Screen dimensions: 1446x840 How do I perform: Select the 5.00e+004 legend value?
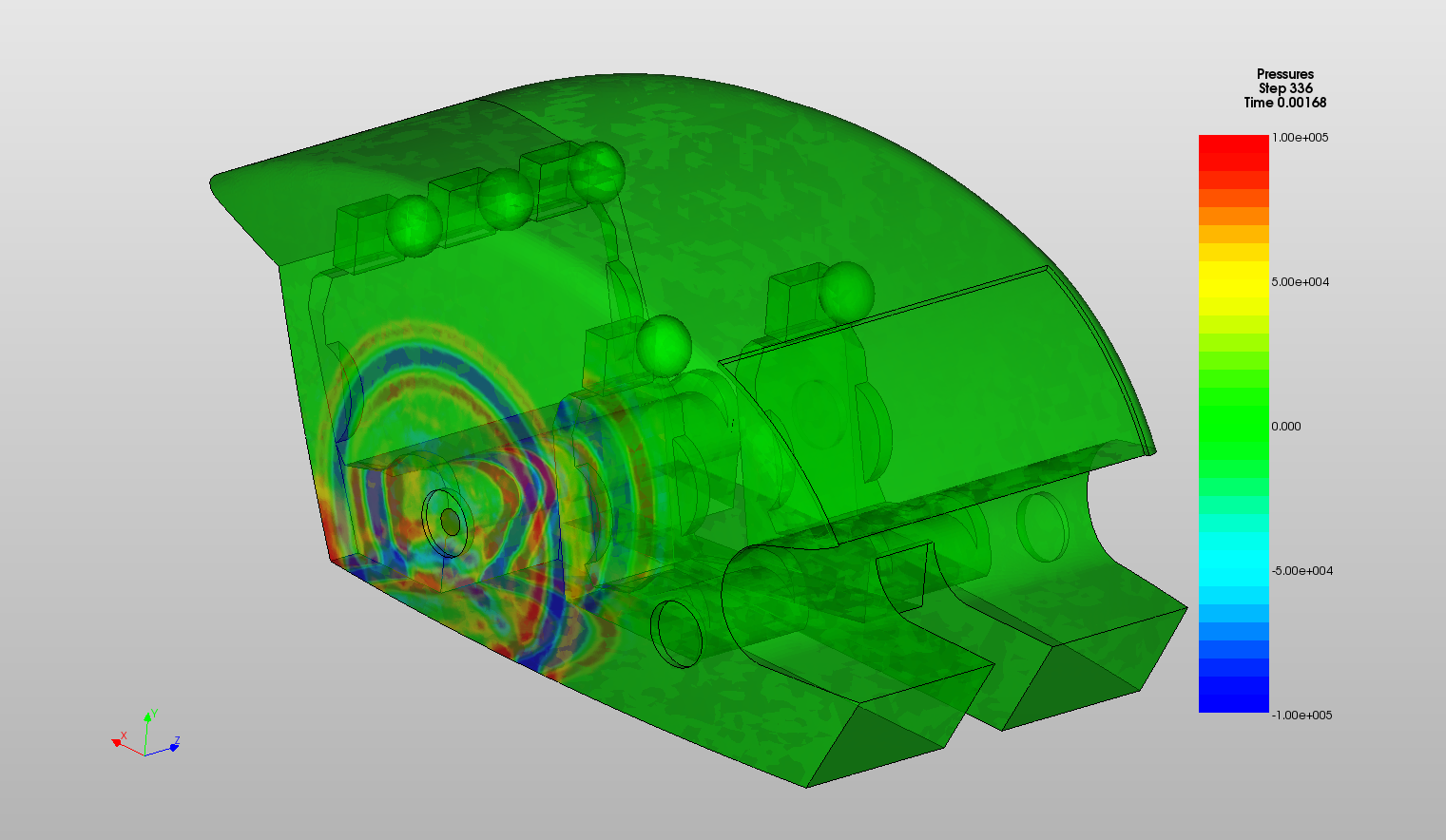[1300, 282]
